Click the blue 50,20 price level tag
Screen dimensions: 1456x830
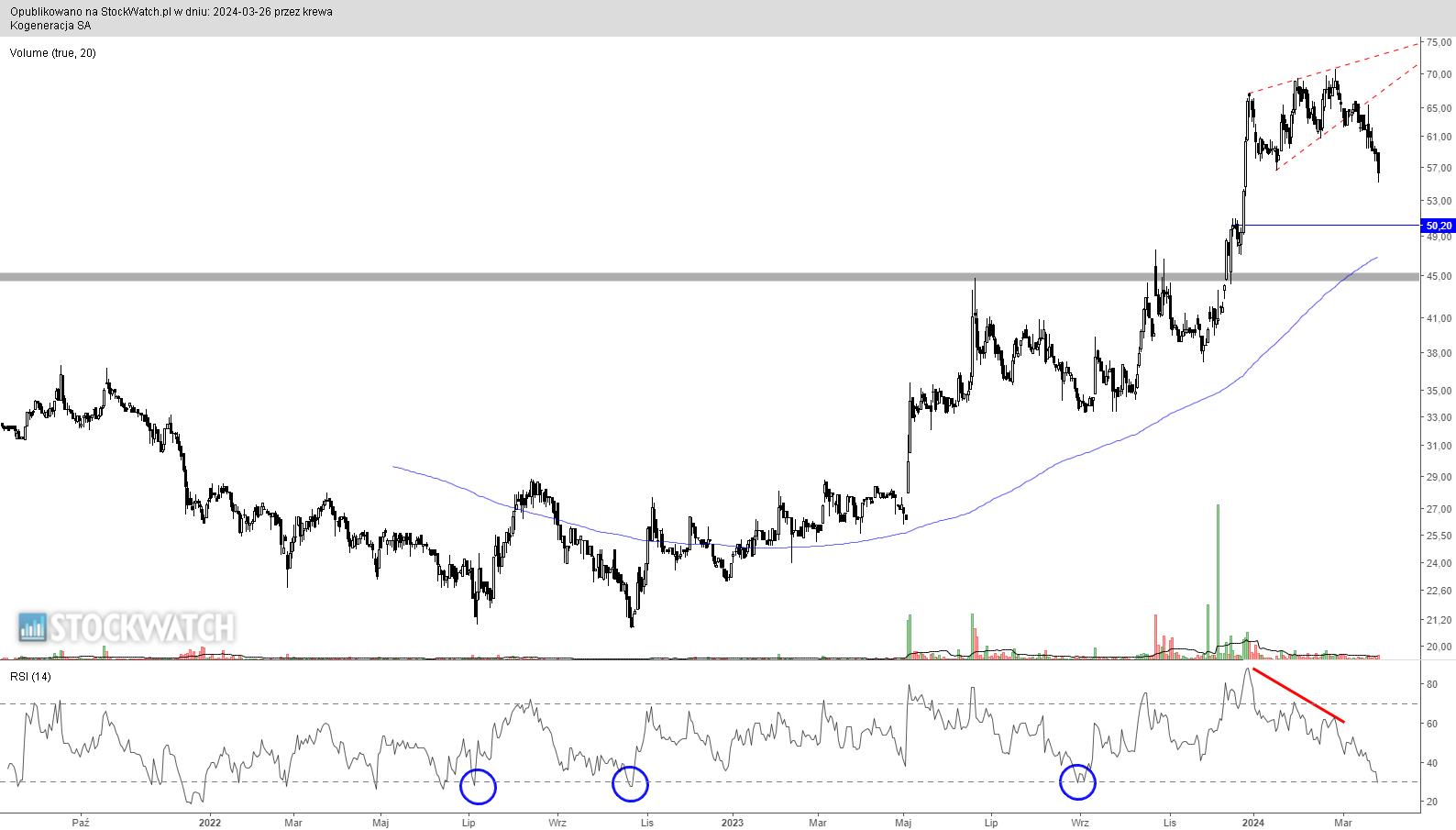(1438, 226)
